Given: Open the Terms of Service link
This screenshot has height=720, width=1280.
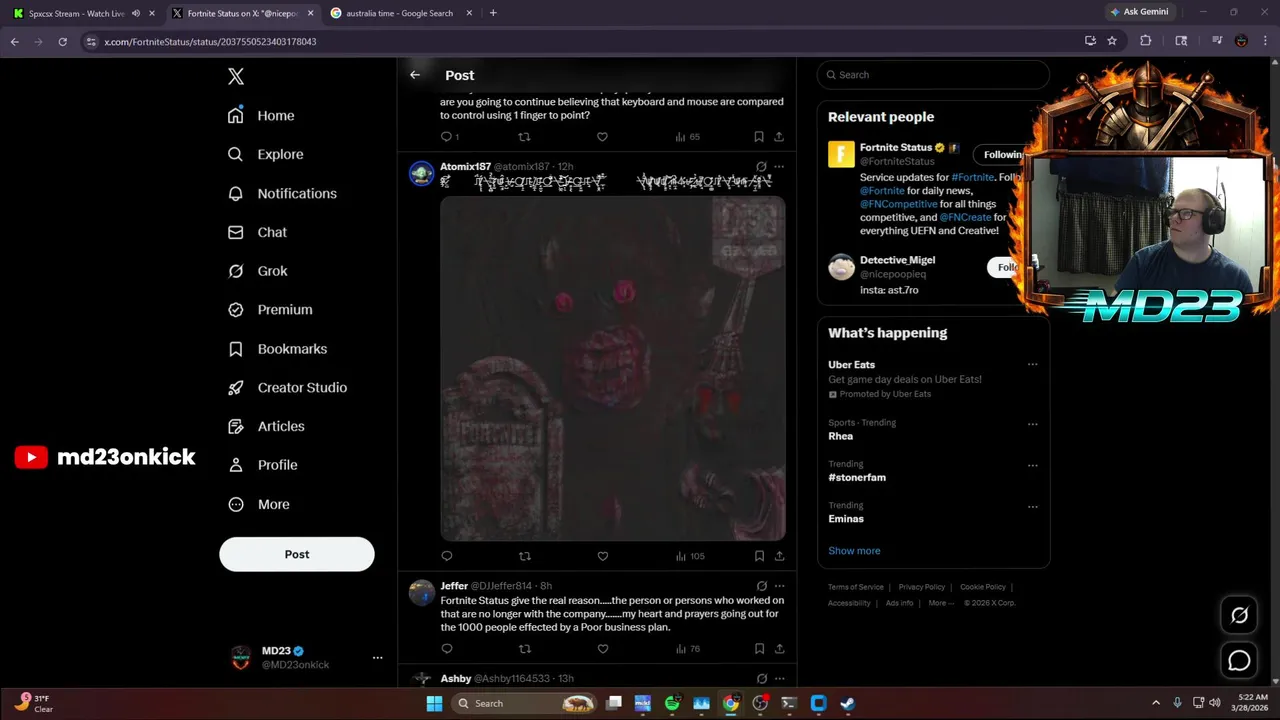Looking at the screenshot, I should point(856,587).
